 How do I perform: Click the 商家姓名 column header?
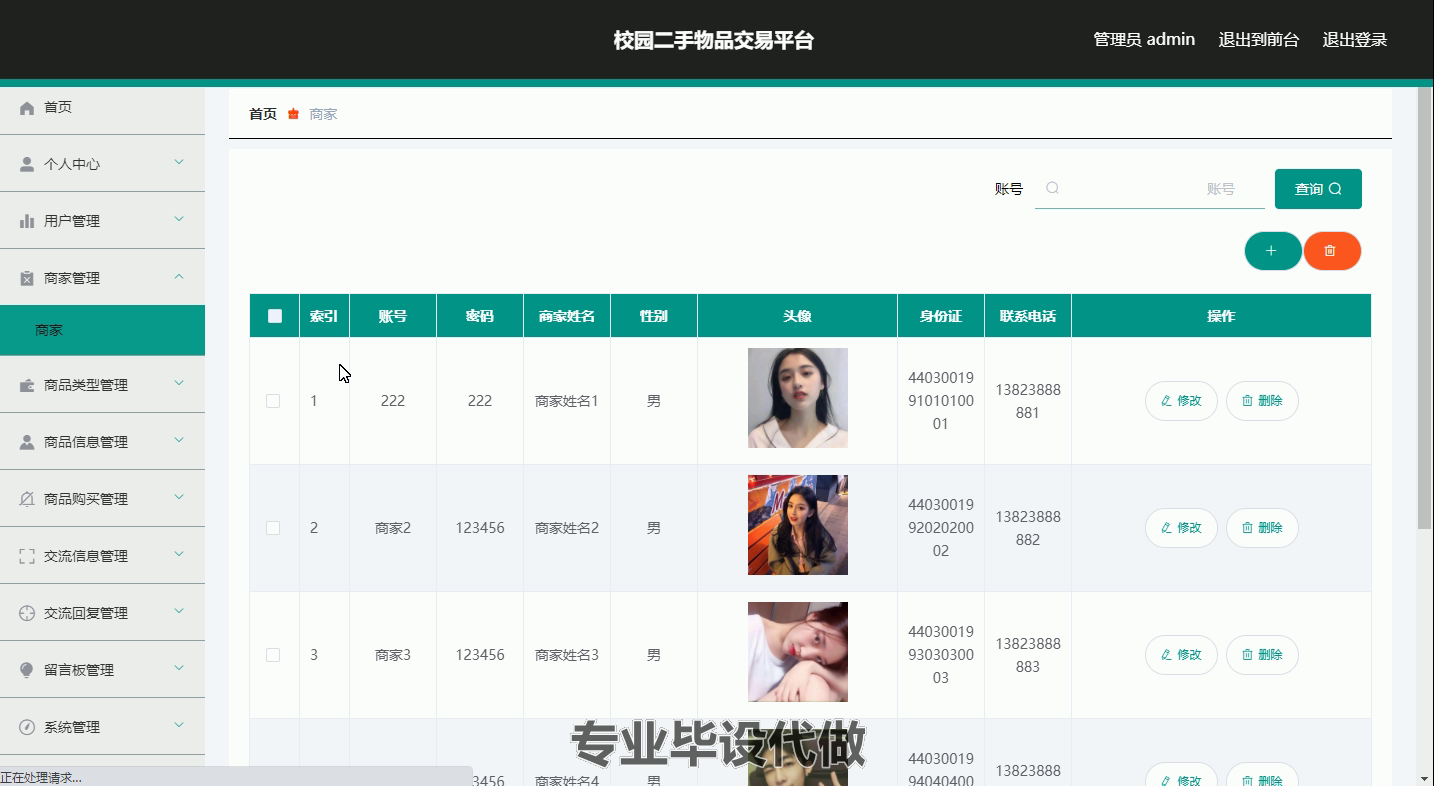(567, 316)
